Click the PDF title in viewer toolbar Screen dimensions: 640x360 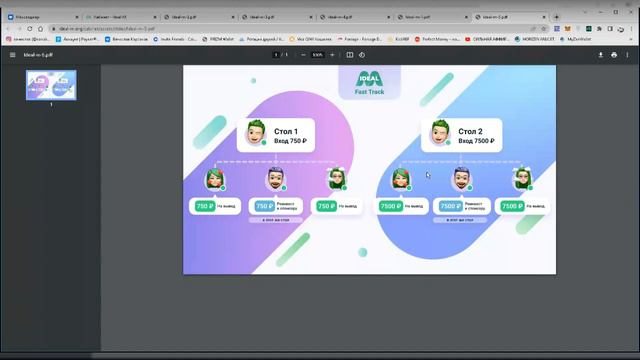pyautogui.click(x=38, y=55)
